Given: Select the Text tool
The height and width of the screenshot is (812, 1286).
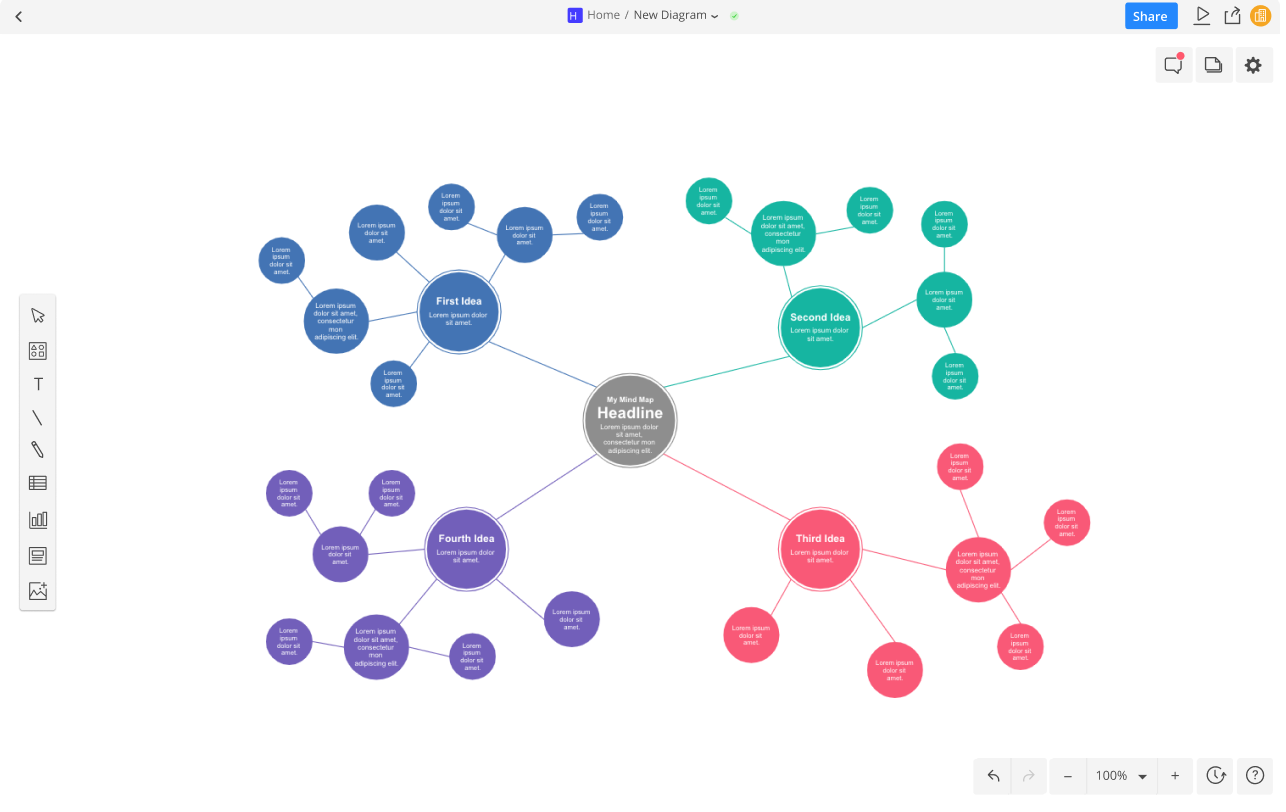Looking at the screenshot, I should (x=37, y=384).
